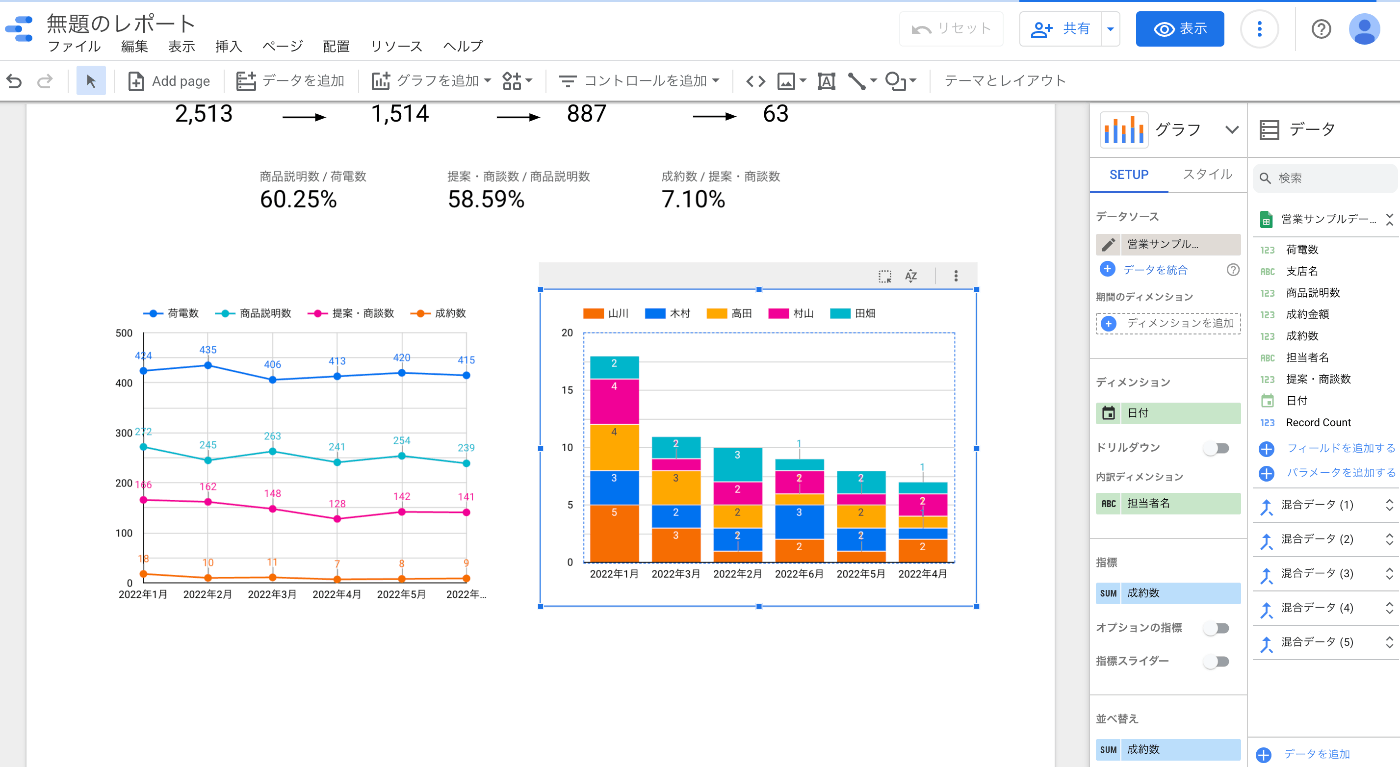Viewport: 1400px width, 767px height.
Task: Click ディメンションを追加 under 期間のディメンション
Action: (x=1168, y=323)
